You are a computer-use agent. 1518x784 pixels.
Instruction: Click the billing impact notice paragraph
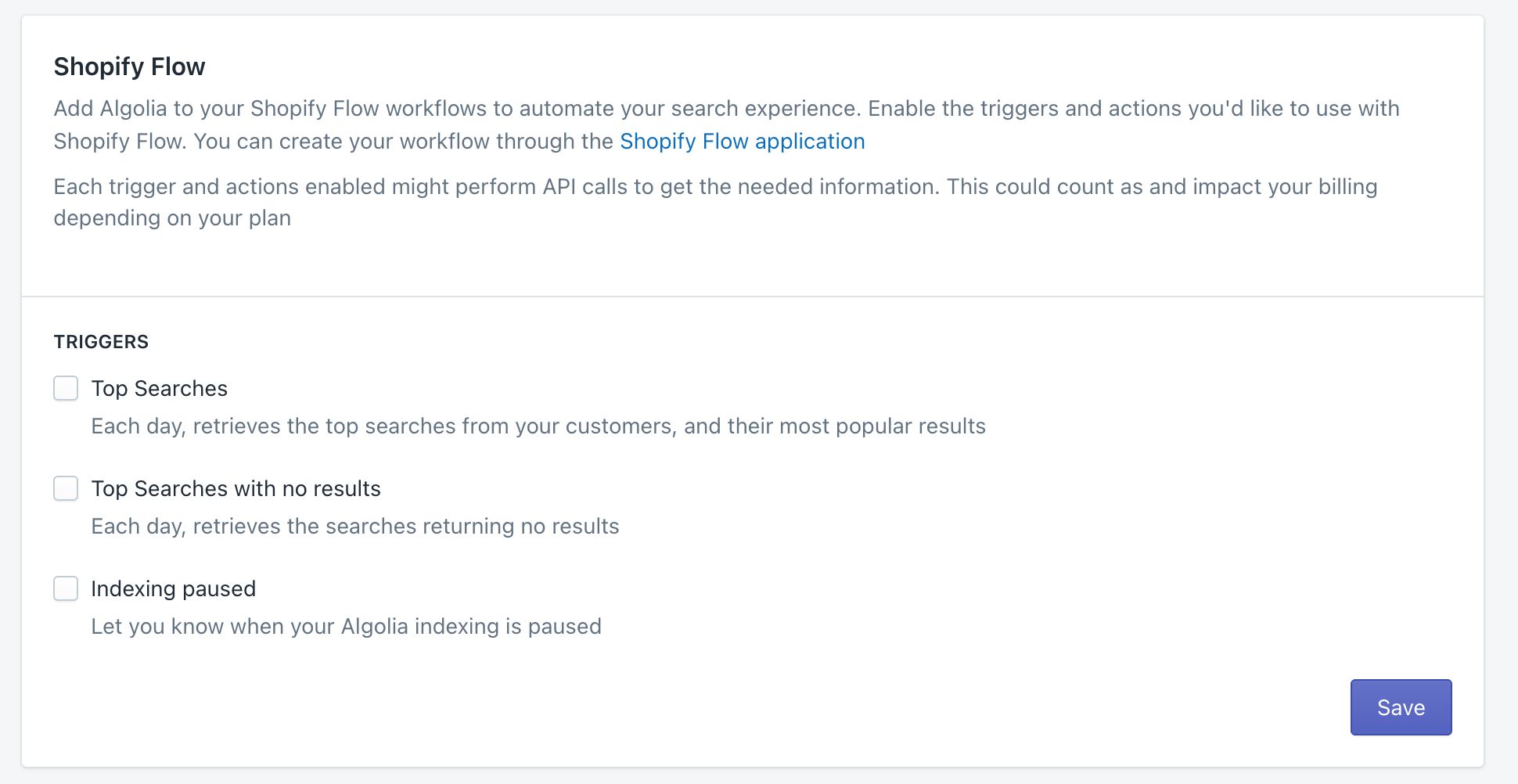[x=716, y=202]
